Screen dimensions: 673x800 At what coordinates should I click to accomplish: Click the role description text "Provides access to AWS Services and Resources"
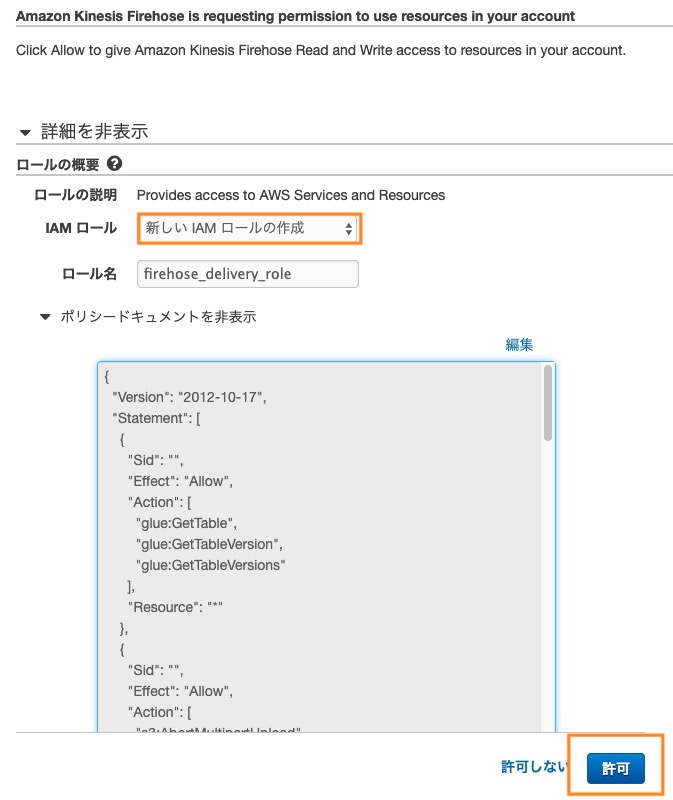(291, 195)
